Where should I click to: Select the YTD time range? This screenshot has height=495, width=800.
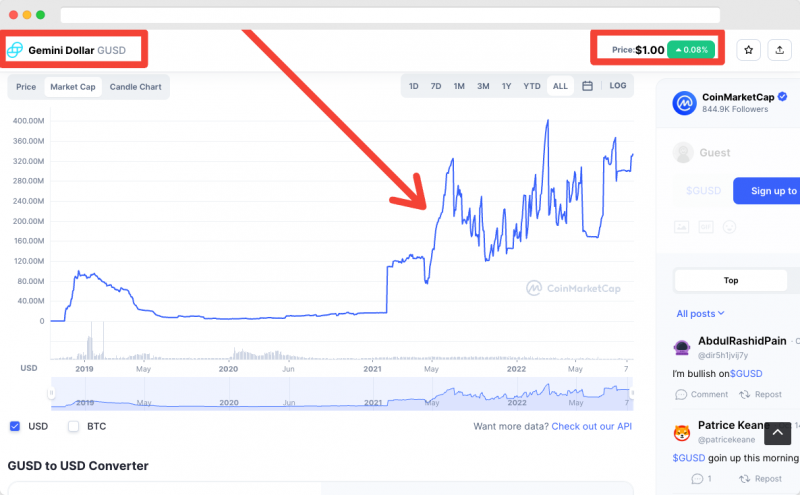[x=532, y=86]
